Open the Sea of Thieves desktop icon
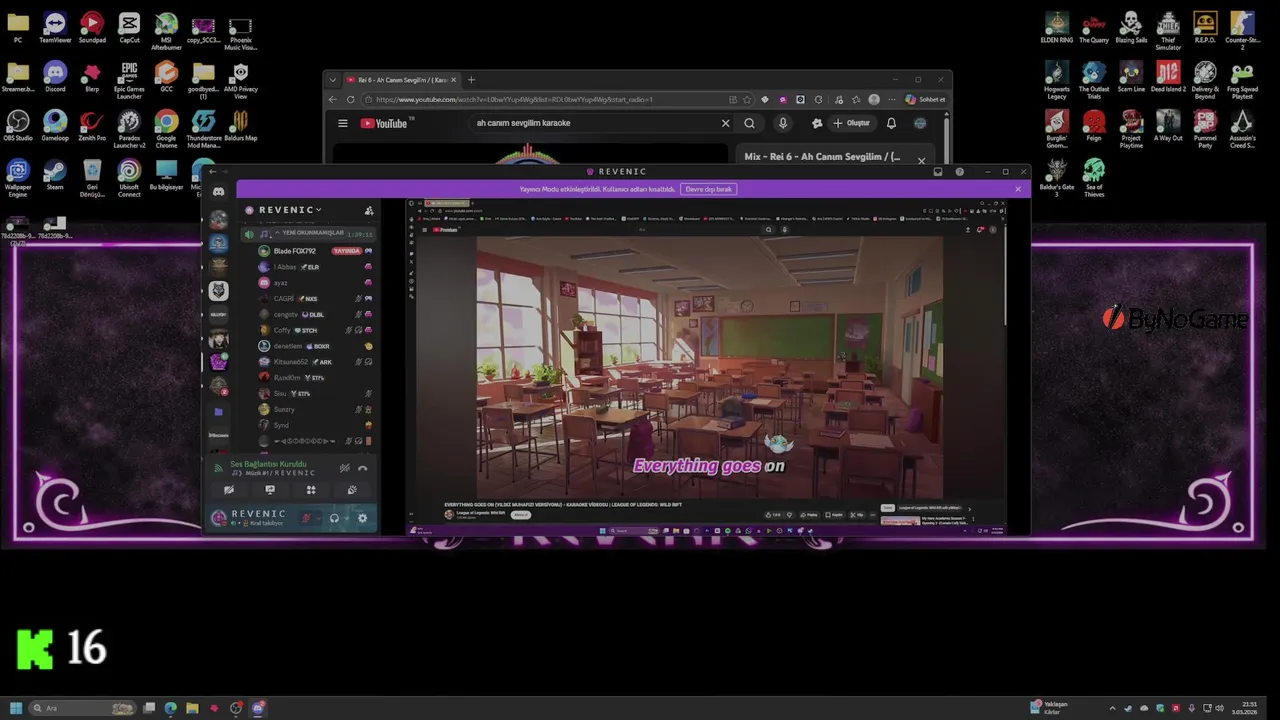Image resolution: width=1280 pixels, height=720 pixels. point(1094,177)
